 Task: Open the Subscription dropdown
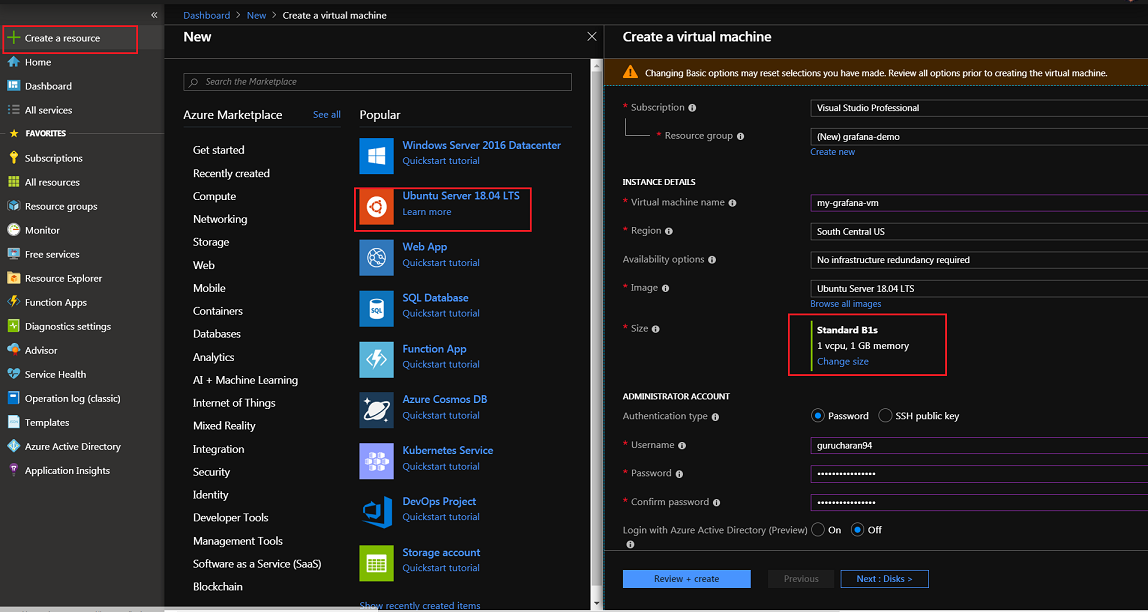pos(979,108)
